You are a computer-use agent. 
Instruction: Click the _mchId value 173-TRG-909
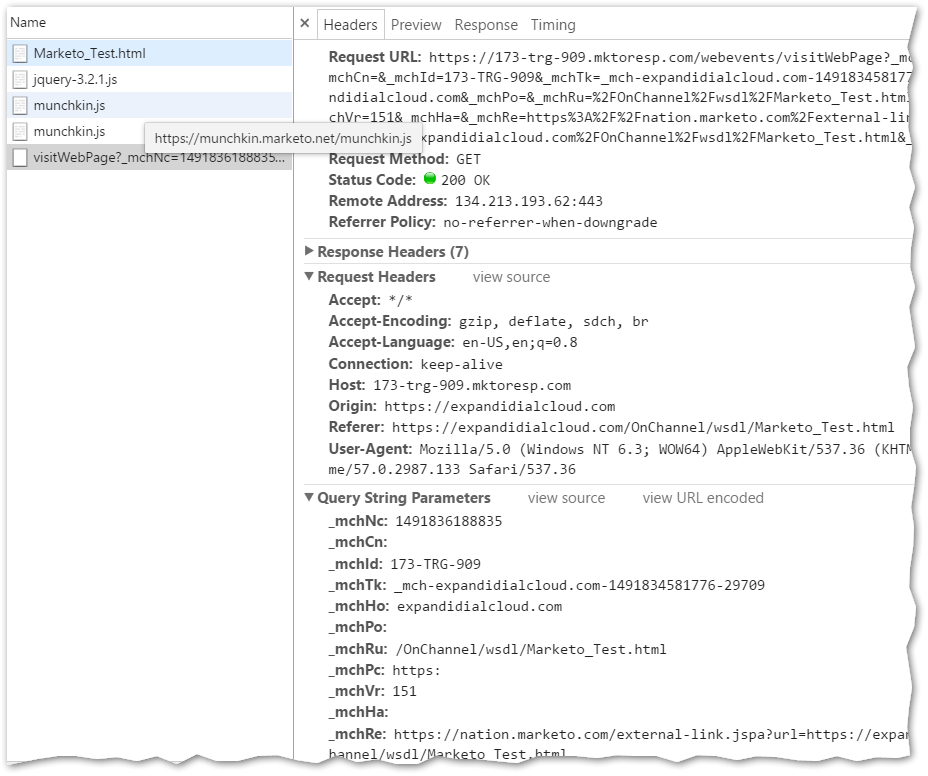tap(435, 564)
